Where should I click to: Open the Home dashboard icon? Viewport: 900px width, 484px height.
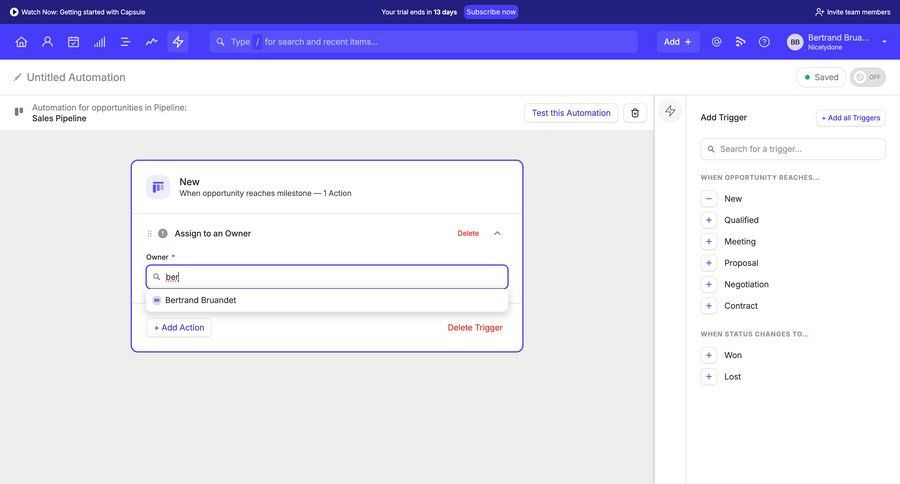click(21, 42)
